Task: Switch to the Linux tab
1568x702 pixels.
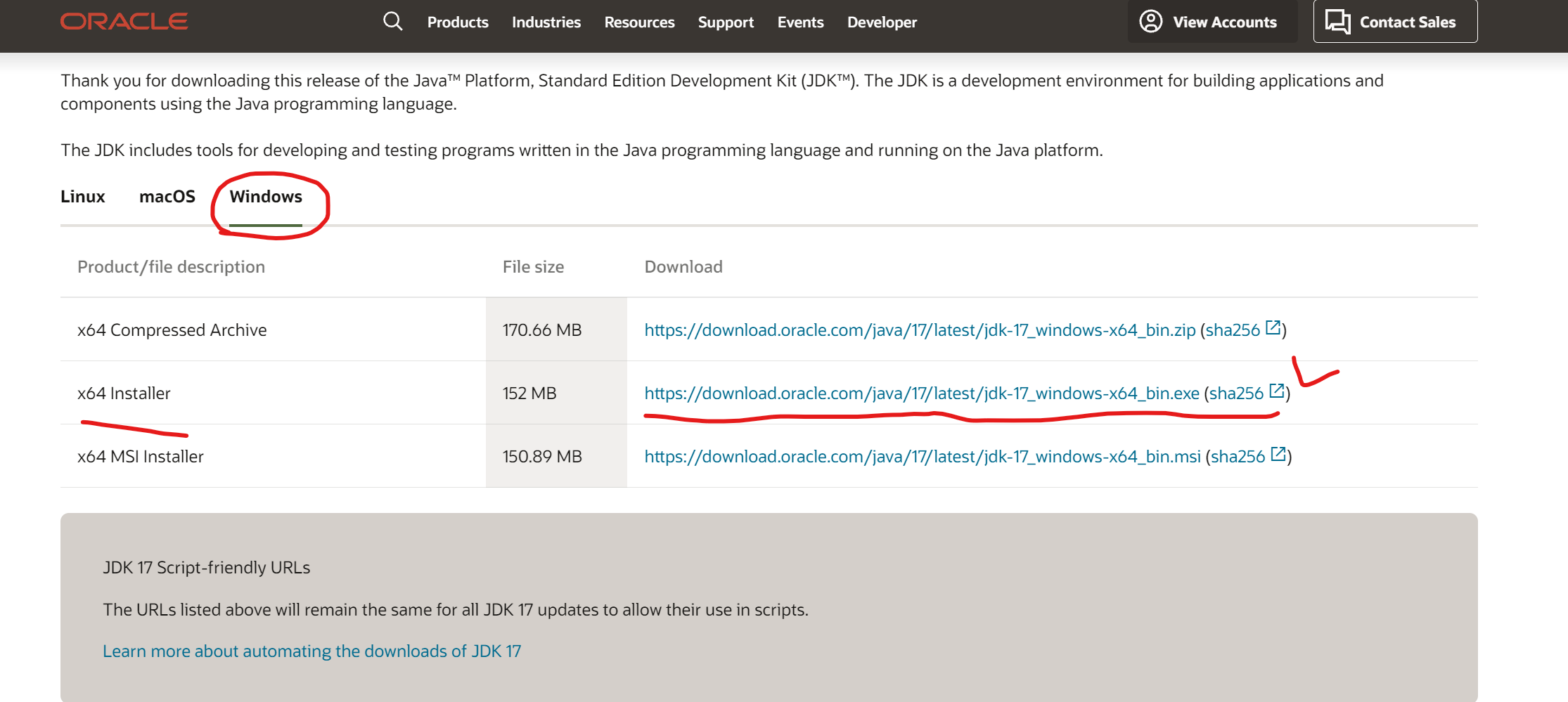Action: pyautogui.click(x=83, y=197)
